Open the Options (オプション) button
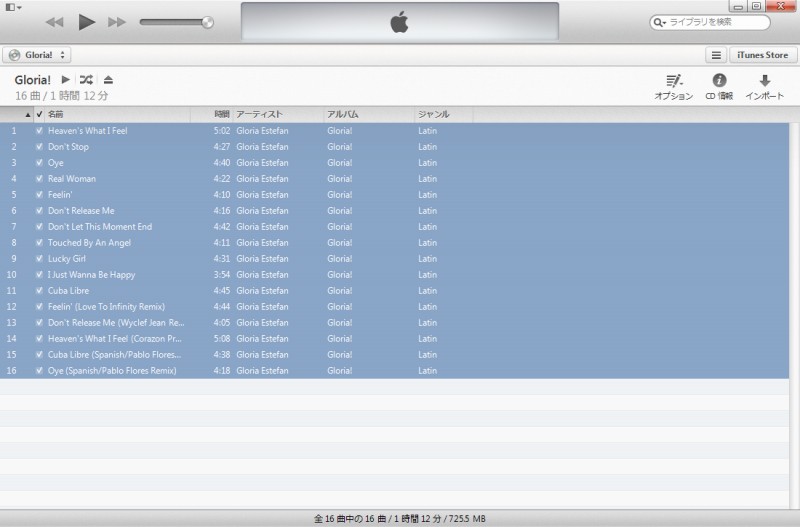This screenshot has width=800, height=527. (673, 87)
